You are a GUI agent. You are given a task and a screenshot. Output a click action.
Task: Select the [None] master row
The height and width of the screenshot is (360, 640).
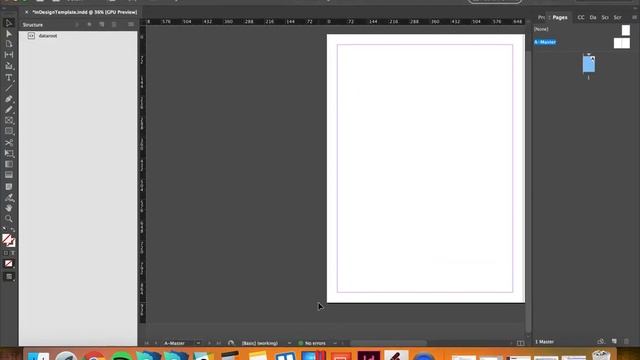(582, 29)
